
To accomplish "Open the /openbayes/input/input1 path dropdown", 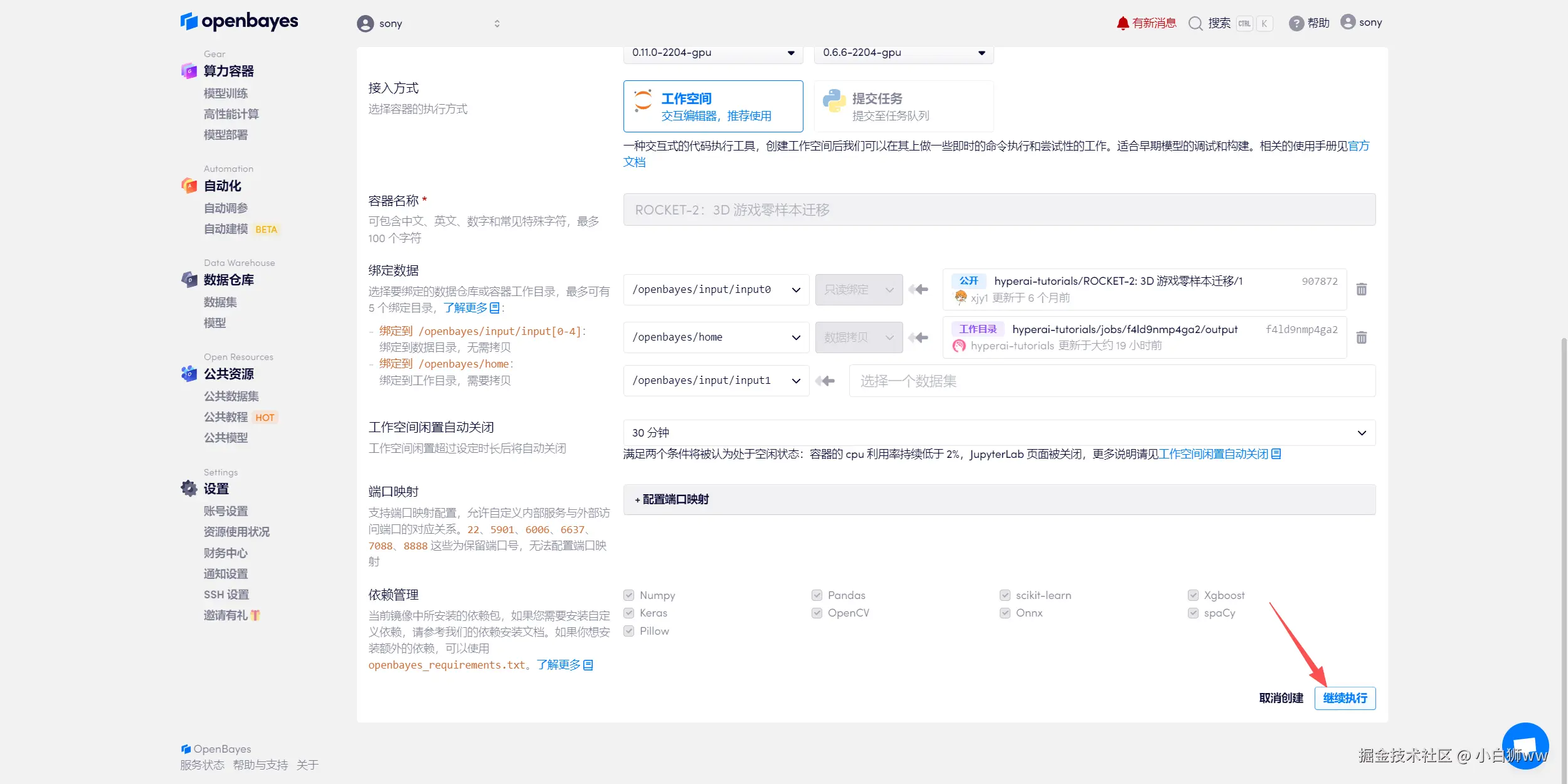I will (x=716, y=381).
